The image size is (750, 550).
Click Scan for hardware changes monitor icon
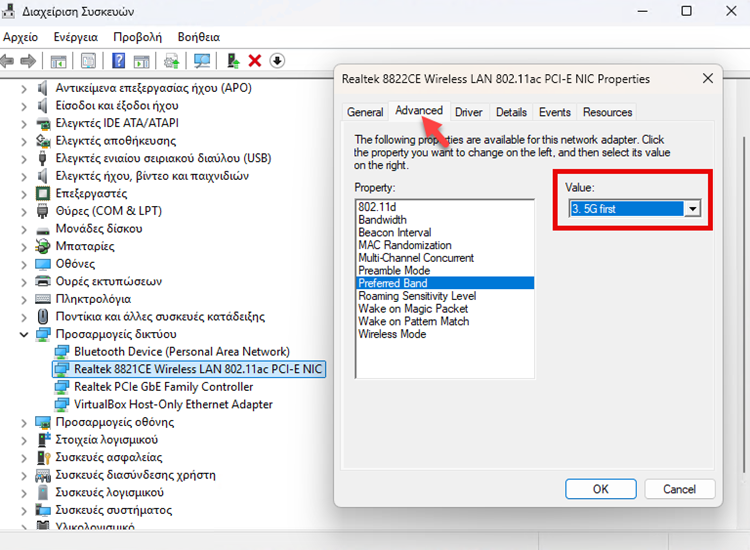tap(203, 61)
